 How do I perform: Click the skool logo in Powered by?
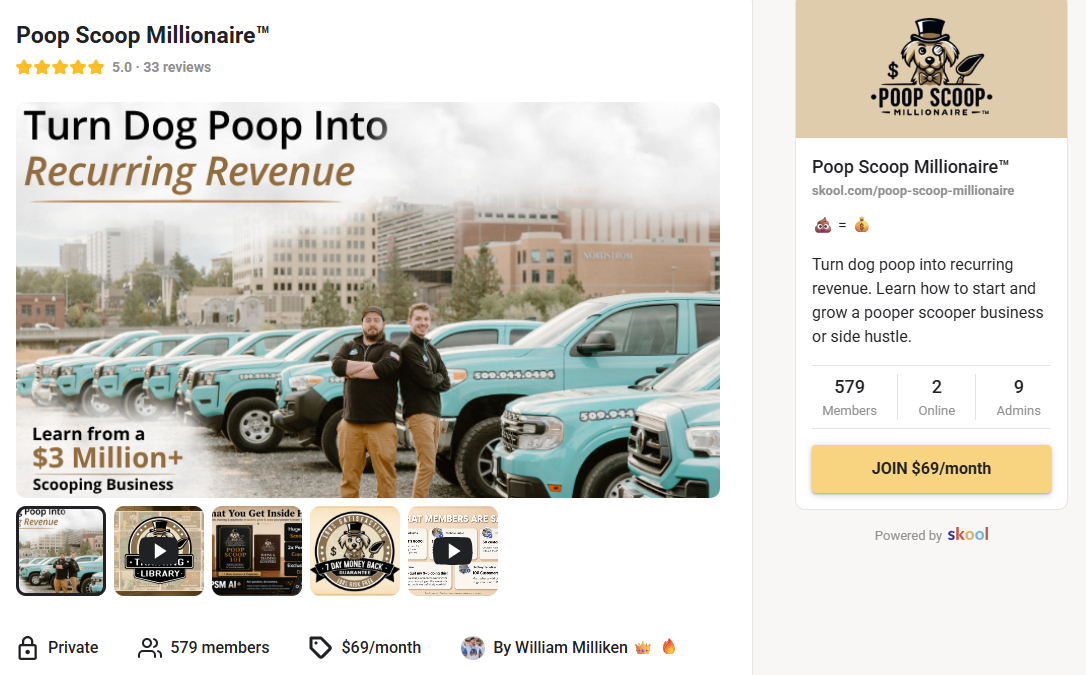pos(968,534)
